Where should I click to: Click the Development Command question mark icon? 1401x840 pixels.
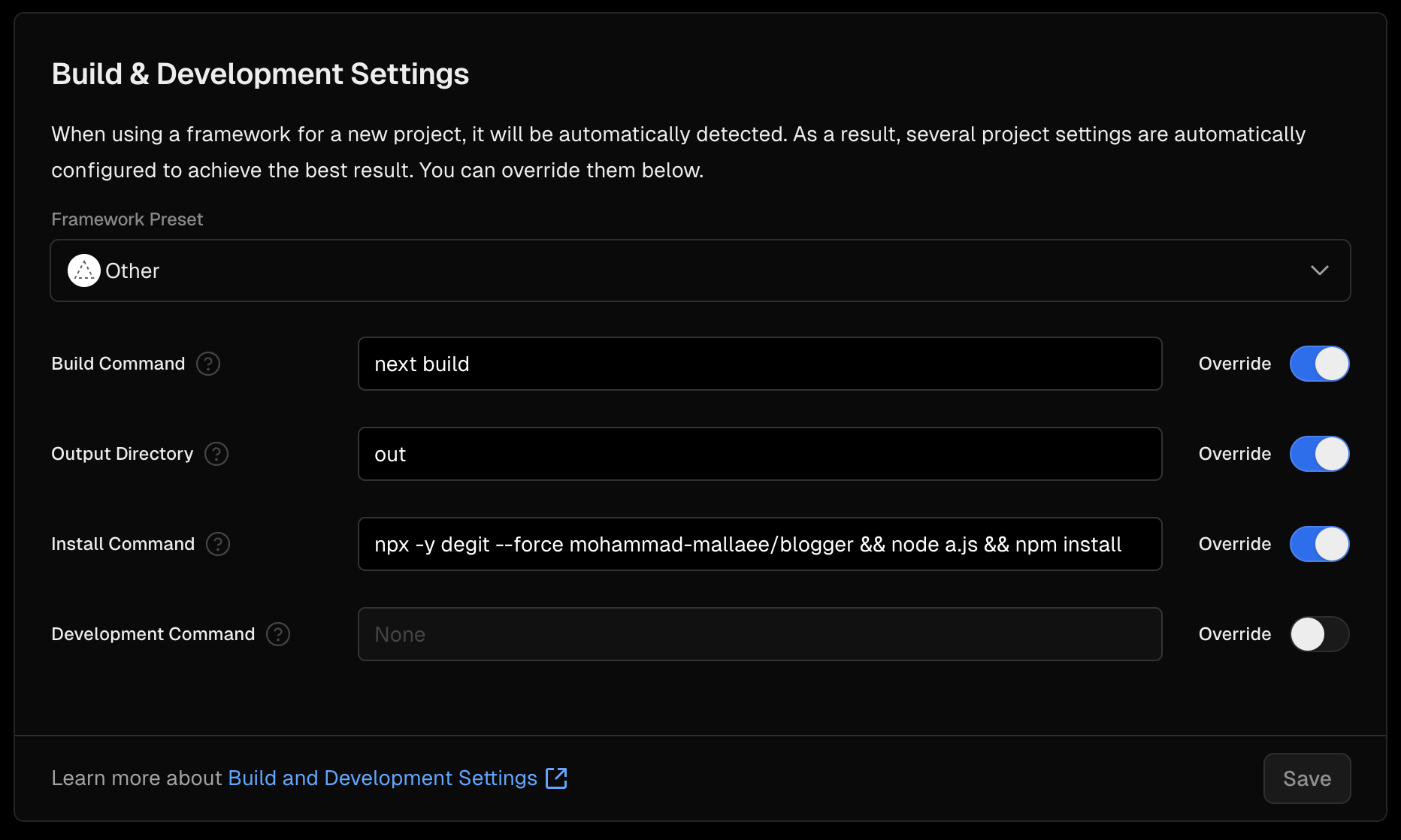pos(278,634)
